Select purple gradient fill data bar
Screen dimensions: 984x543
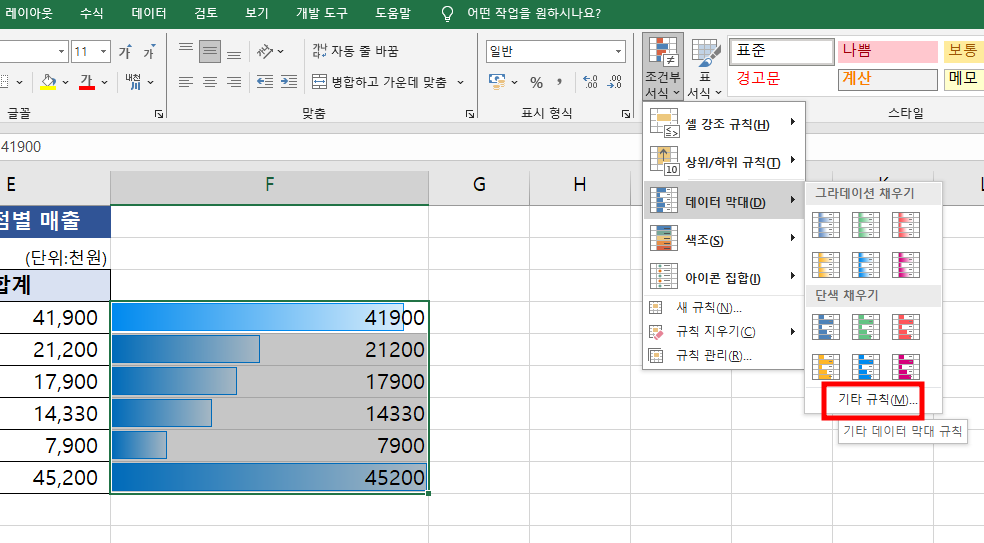[x=906, y=265]
